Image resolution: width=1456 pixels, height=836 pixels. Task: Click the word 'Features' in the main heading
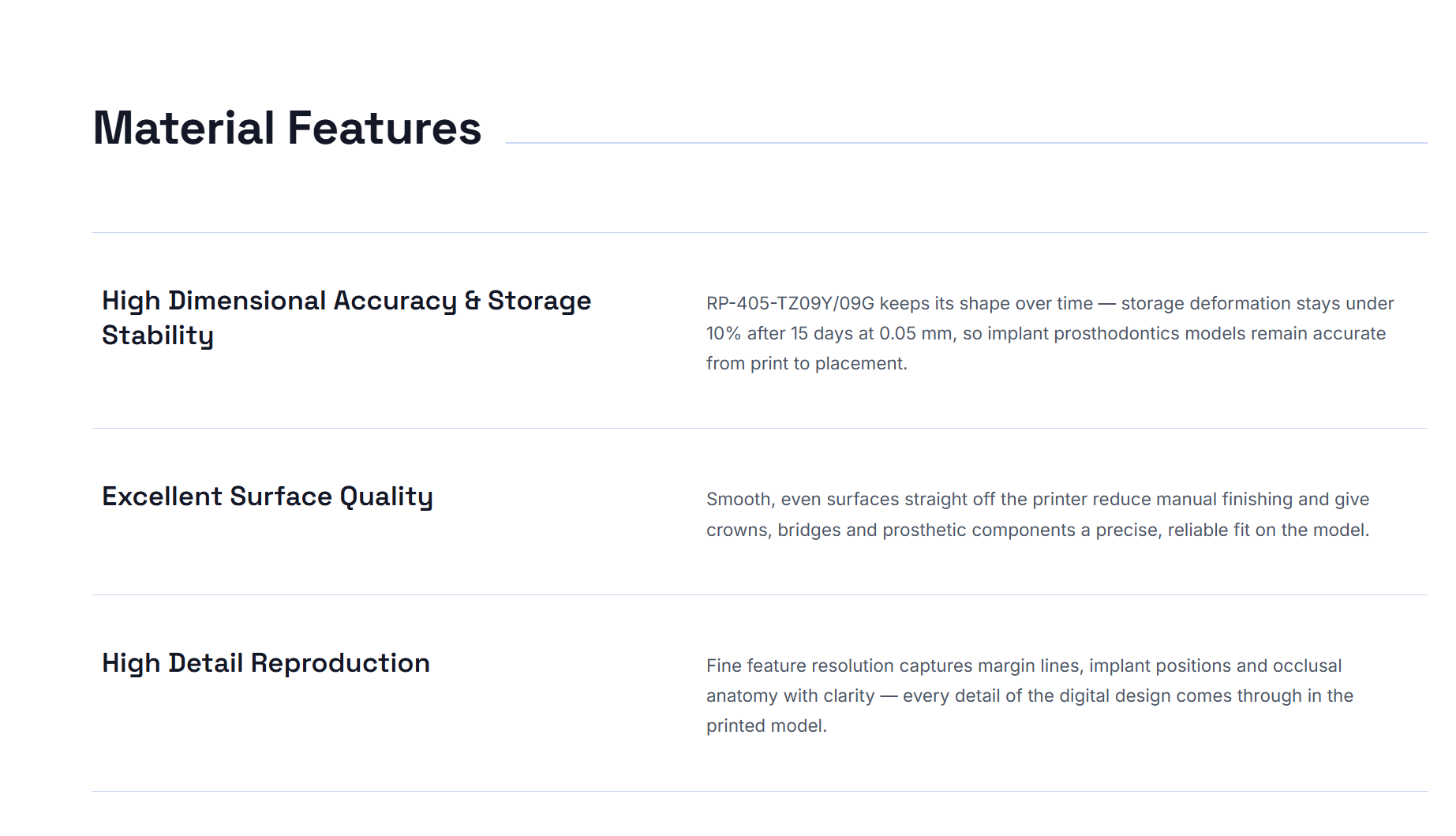384,128
